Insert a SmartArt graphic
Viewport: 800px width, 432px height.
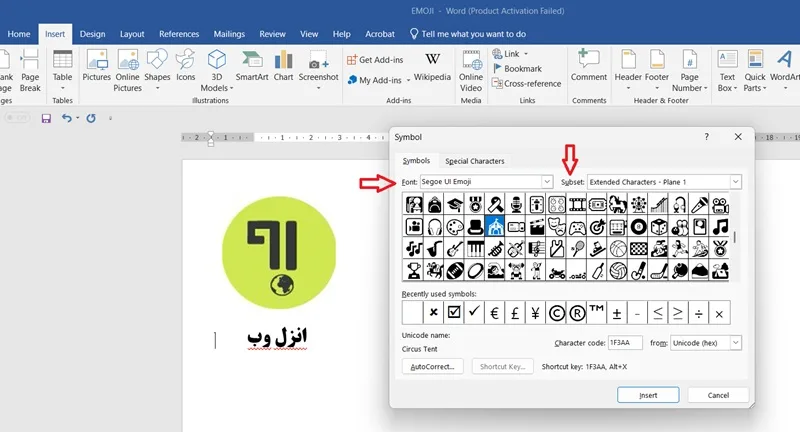(x=252, y=65)
